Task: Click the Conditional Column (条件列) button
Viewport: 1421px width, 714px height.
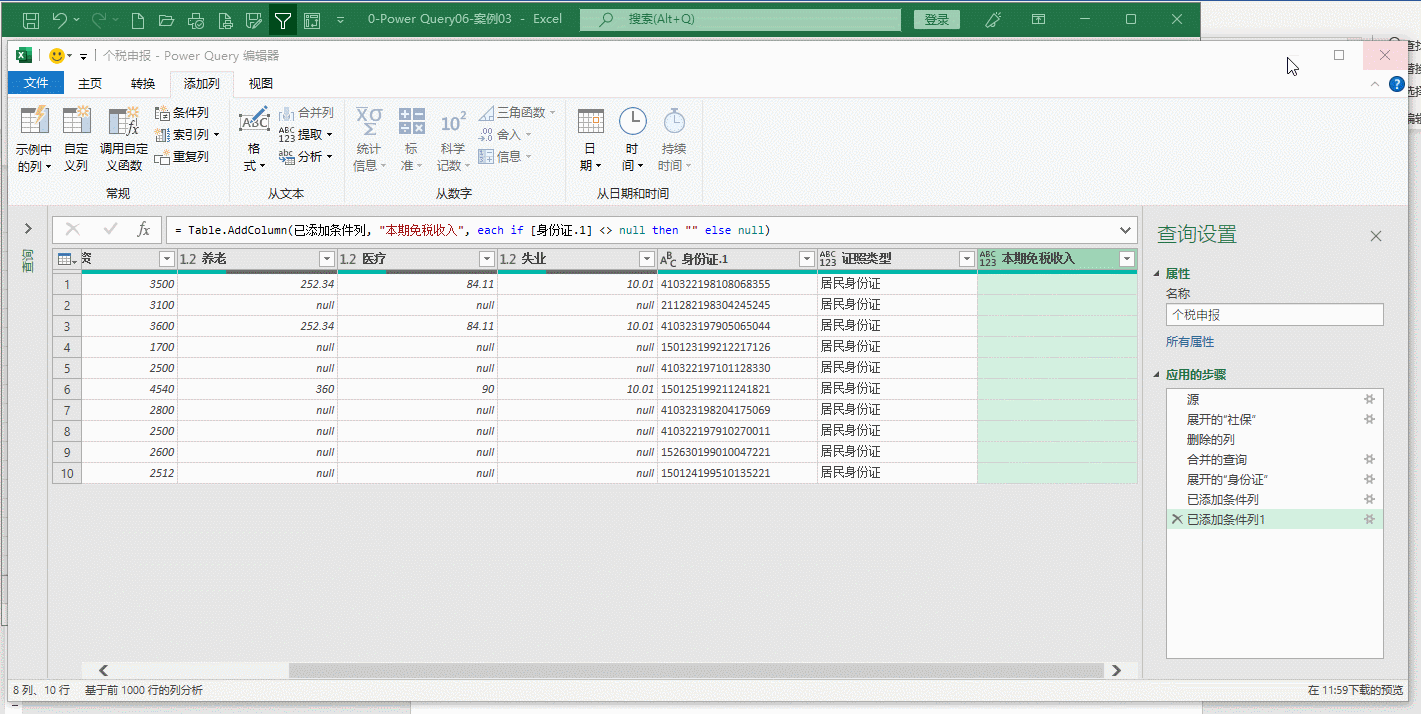Action: coord(182,113)
